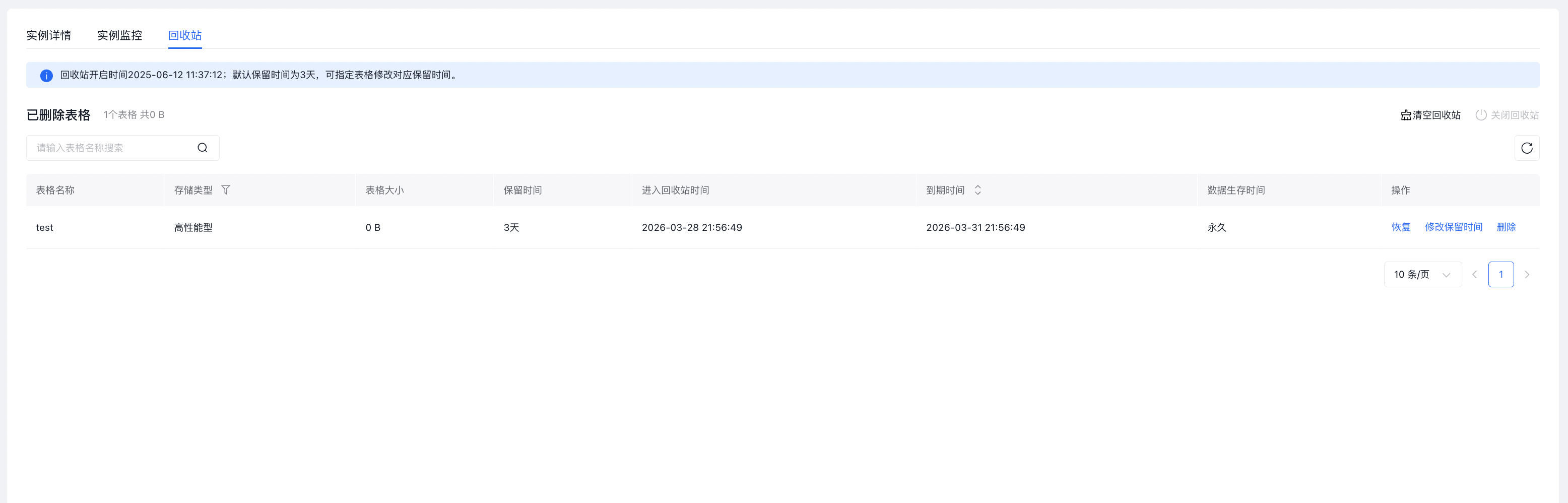Restore the test table via 恢复
Image resolution: width=1568 pixels, height=503 pixels.
coord(1401,227)
